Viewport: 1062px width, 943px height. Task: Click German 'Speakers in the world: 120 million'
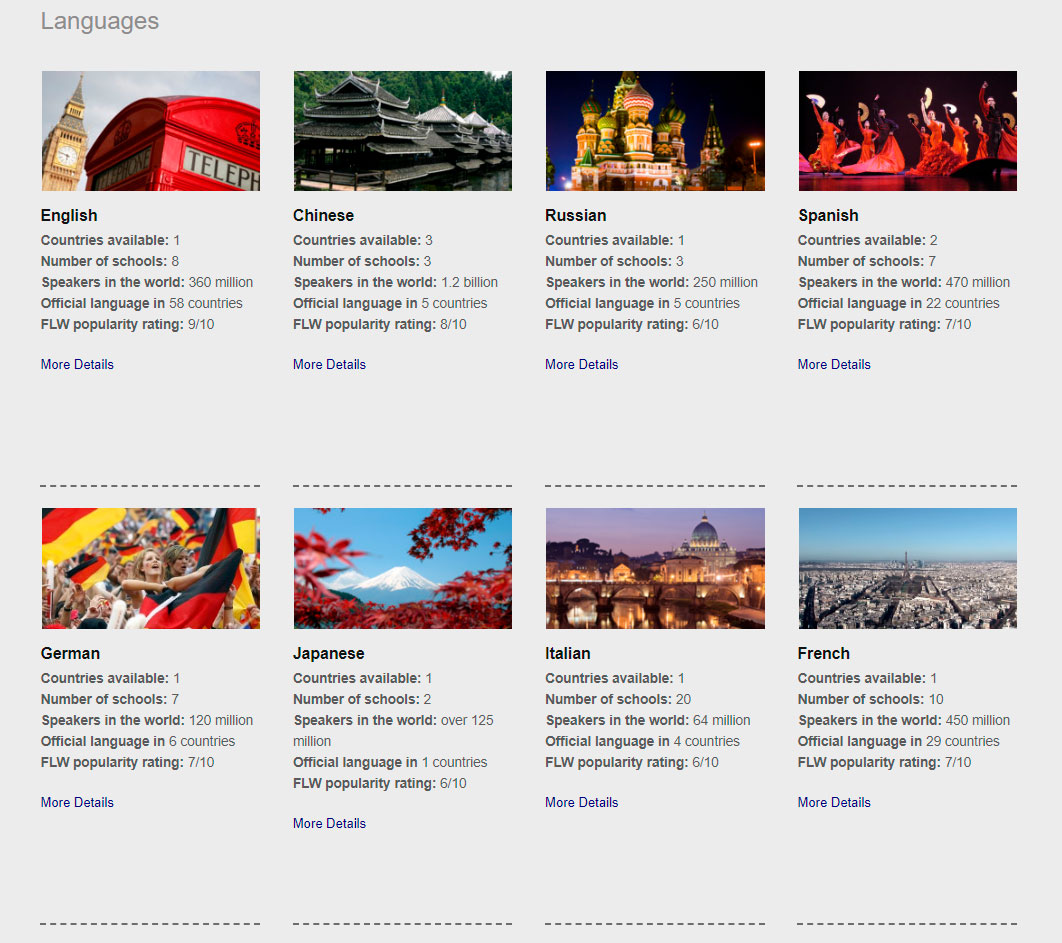147,720
